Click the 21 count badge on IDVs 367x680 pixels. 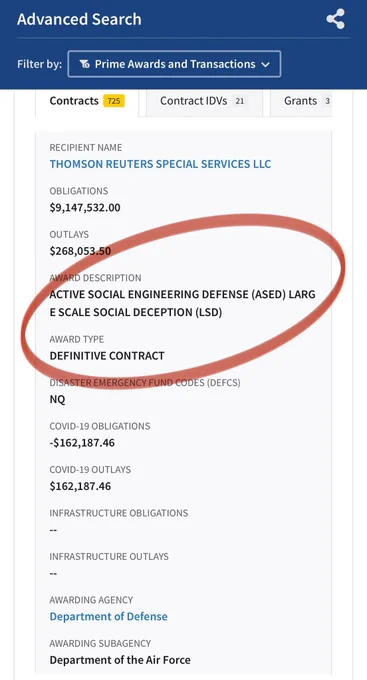click(239, 101)
